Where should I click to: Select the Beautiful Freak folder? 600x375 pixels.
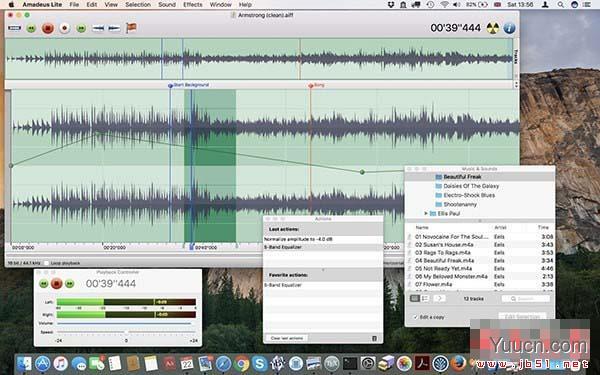click(480, 177)
